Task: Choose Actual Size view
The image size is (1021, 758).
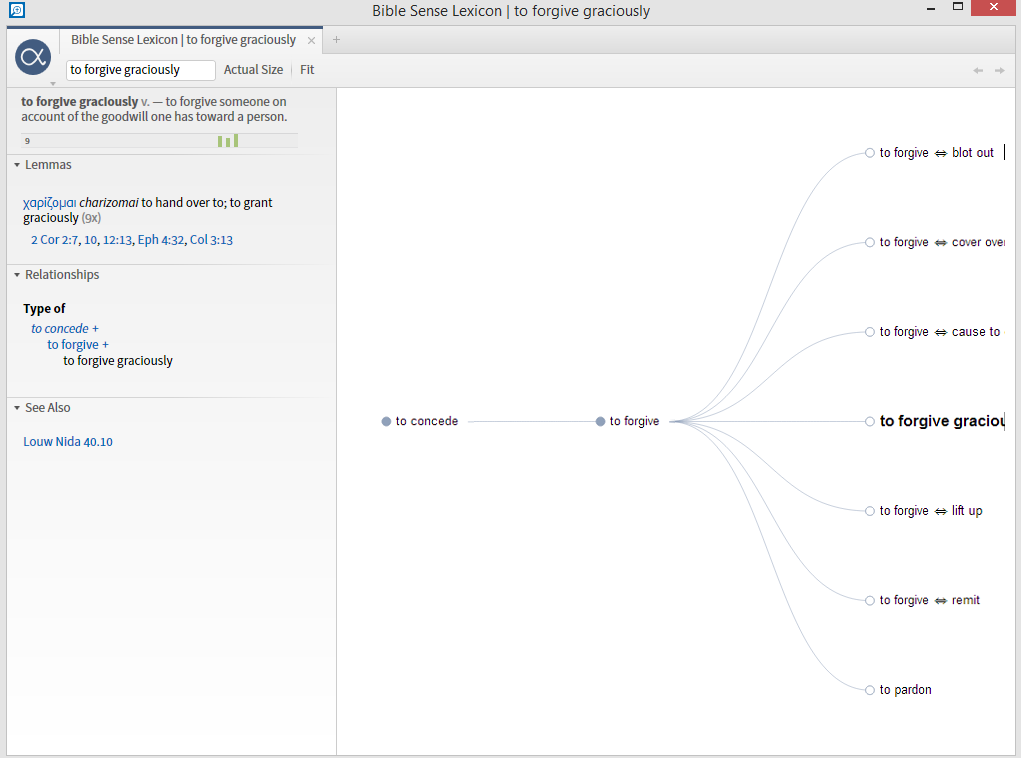Action: click(253, 70)
